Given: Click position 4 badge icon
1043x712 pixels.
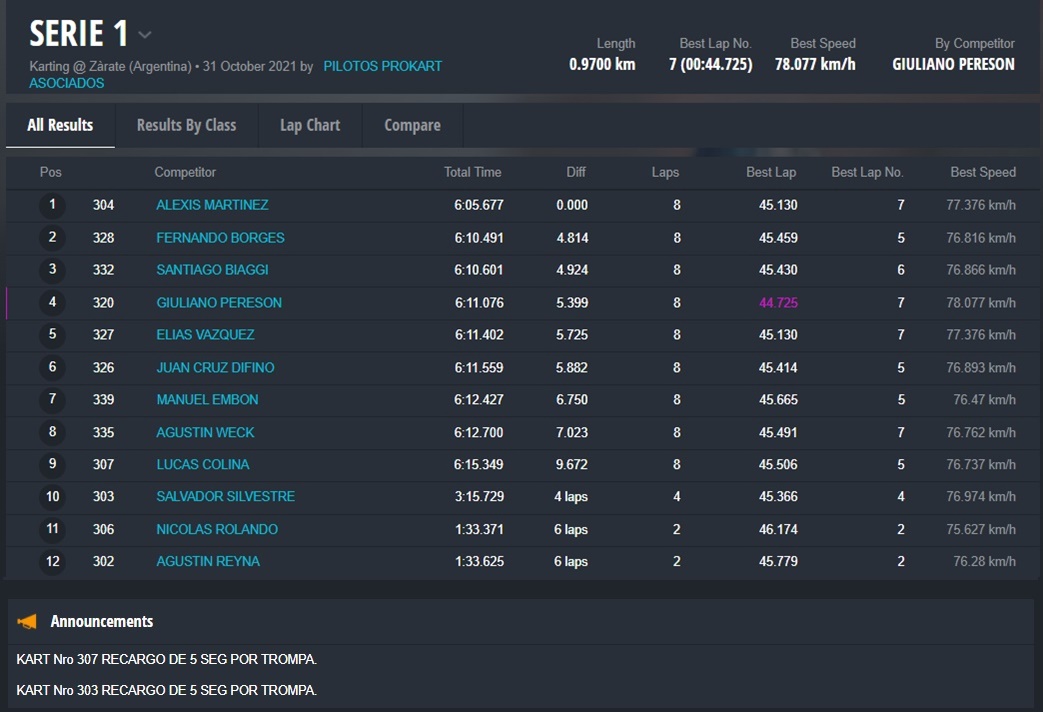Looking at the screenshot, I should 52,303.
